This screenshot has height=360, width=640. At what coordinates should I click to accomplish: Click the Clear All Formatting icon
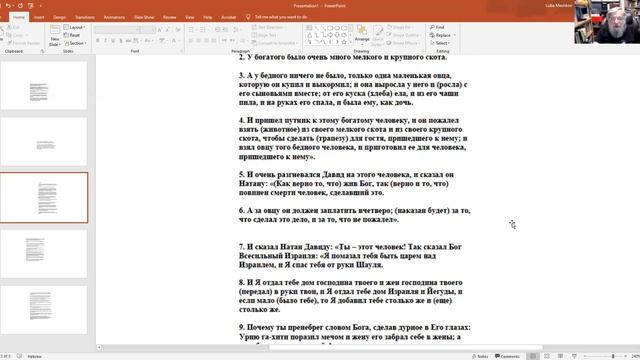click(178, 30)
